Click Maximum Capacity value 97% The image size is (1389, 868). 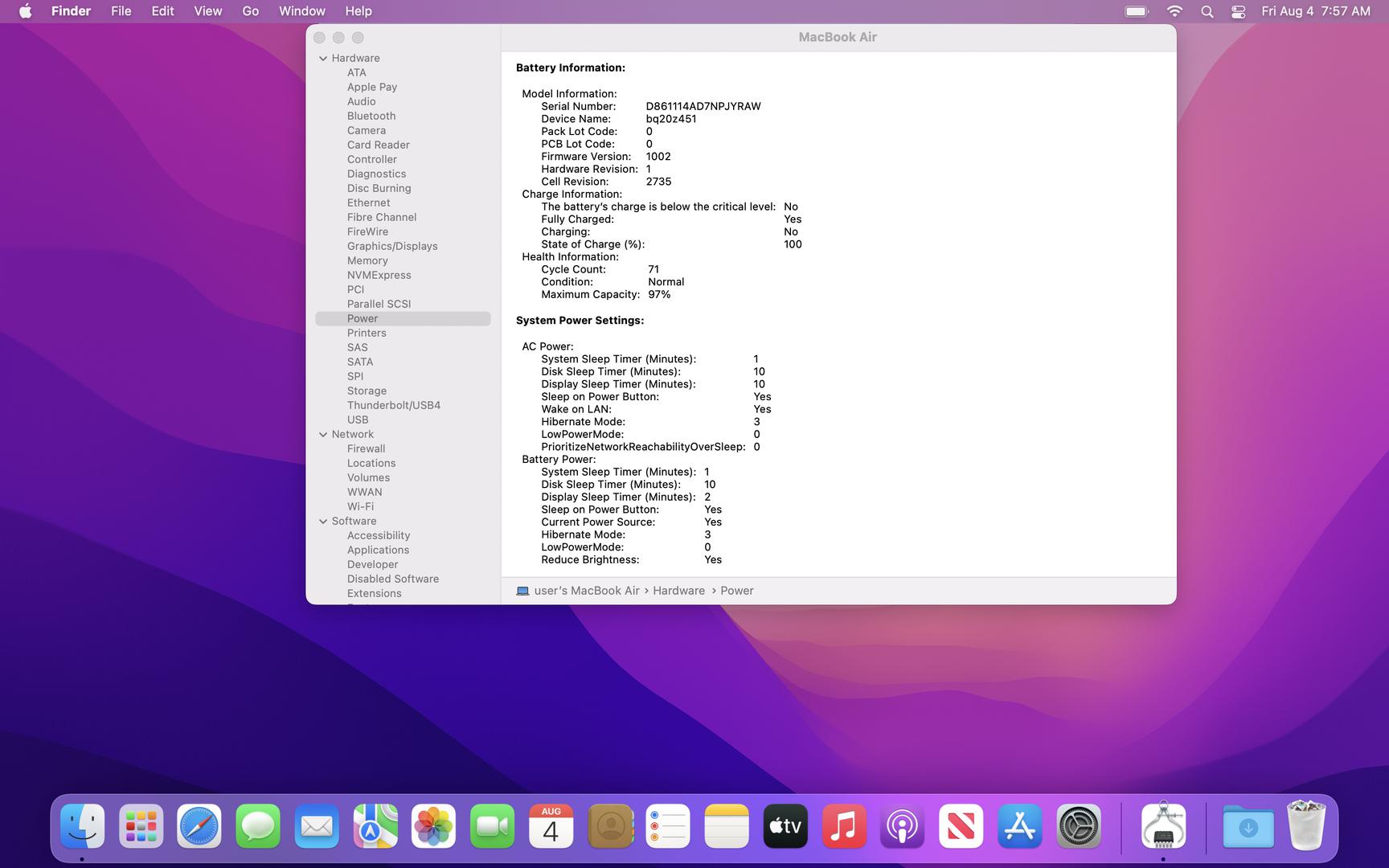659,294
